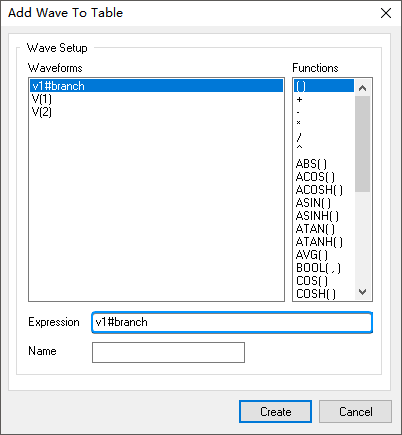Click the Functions list scroll up arrow
This screenshot has width=402, height=435.
[x=363, y=88]
